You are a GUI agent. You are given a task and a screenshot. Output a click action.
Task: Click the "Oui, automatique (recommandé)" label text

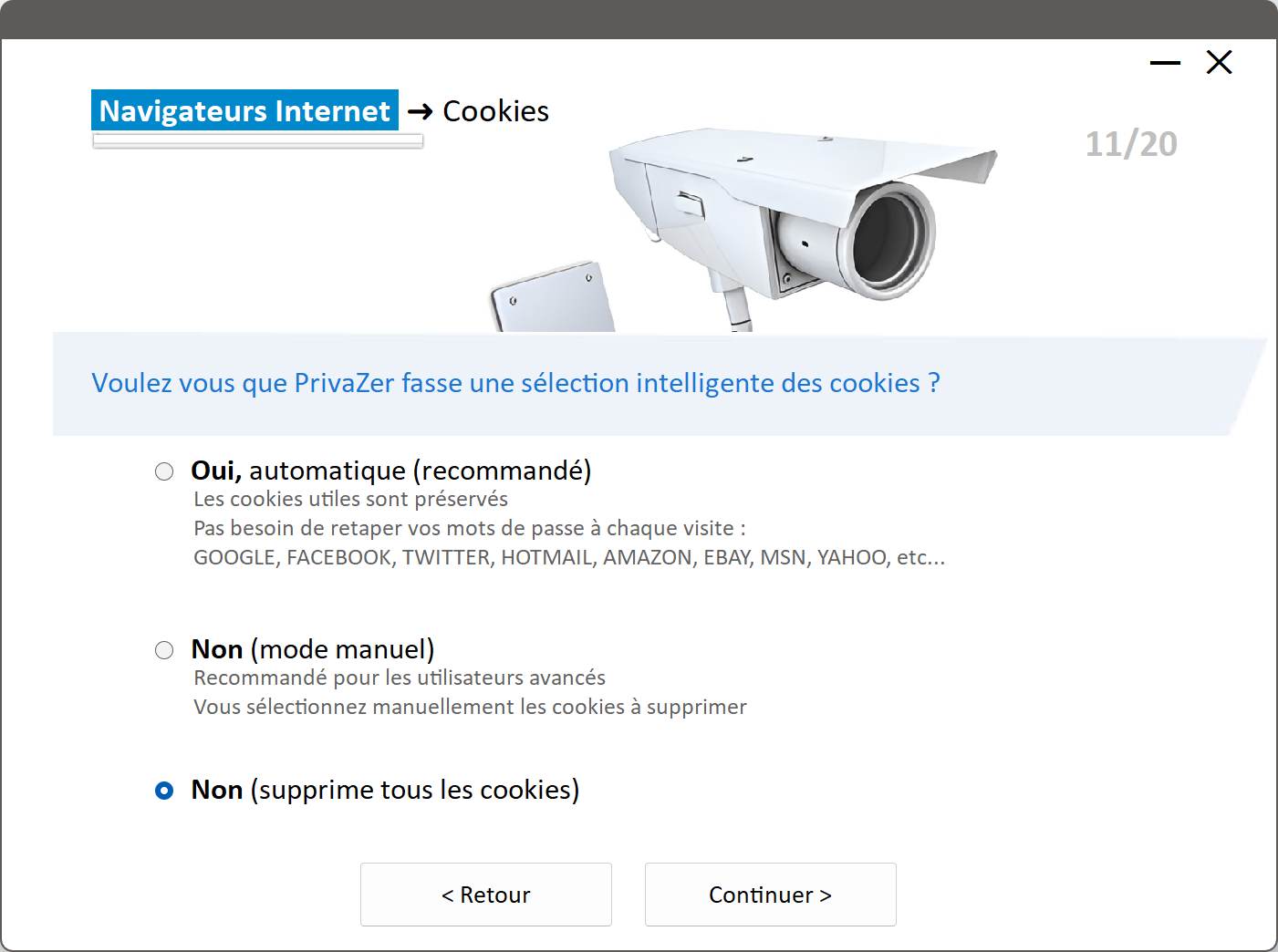tap(391, 471)
